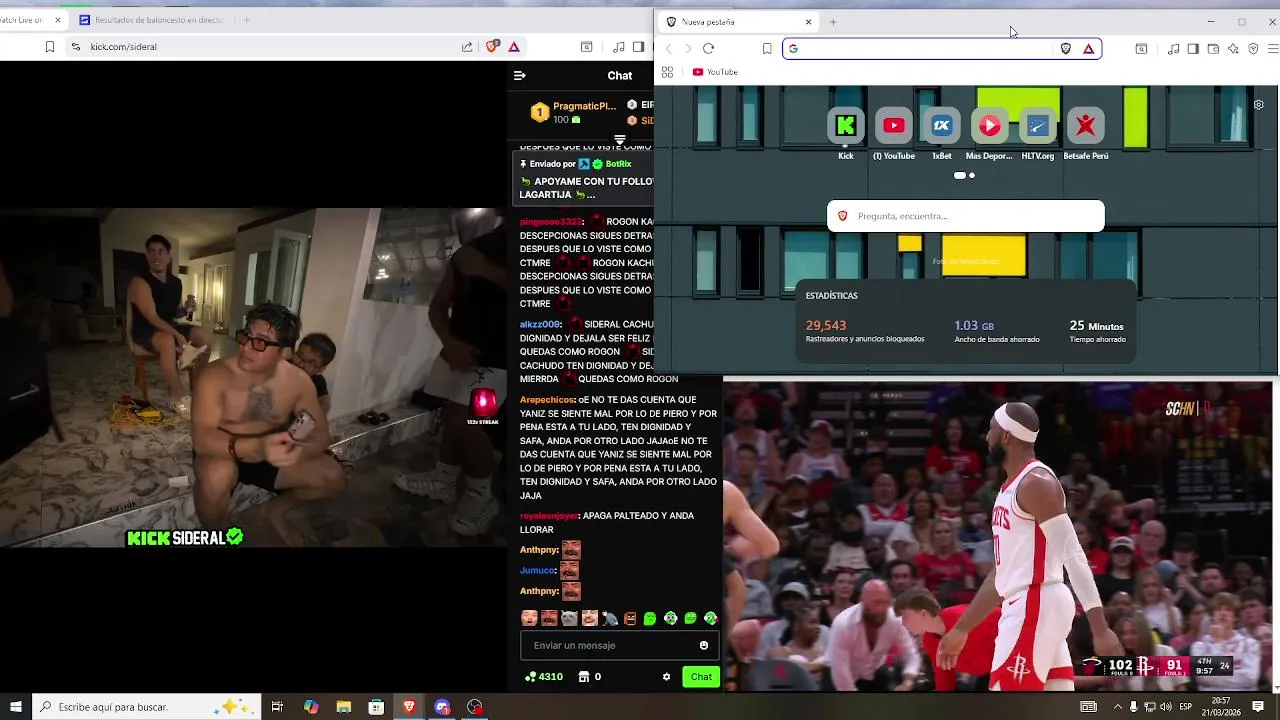Screen dimensions: 1280x720
Task: Open channel points 4310 balance
Action: [x=544, y=677]
